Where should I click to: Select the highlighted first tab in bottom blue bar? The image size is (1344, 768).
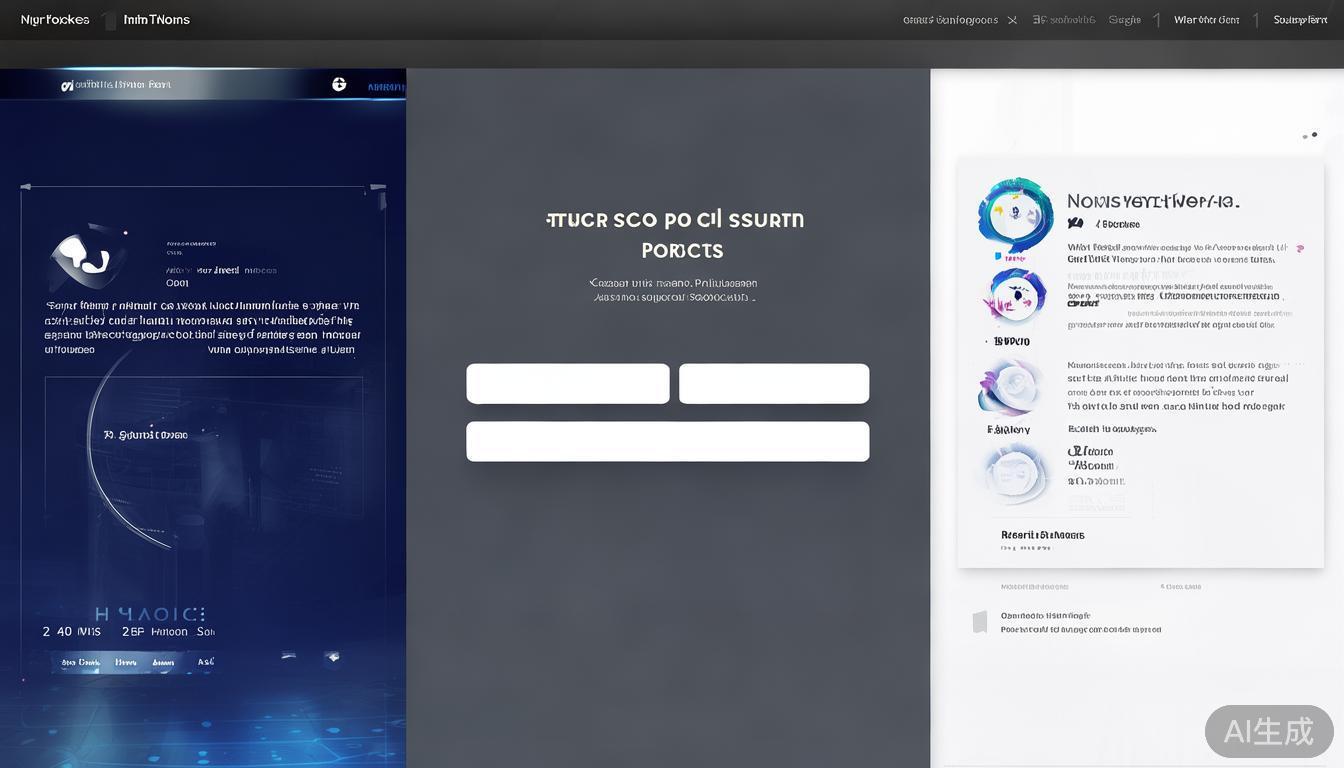(x=80, y=662)
